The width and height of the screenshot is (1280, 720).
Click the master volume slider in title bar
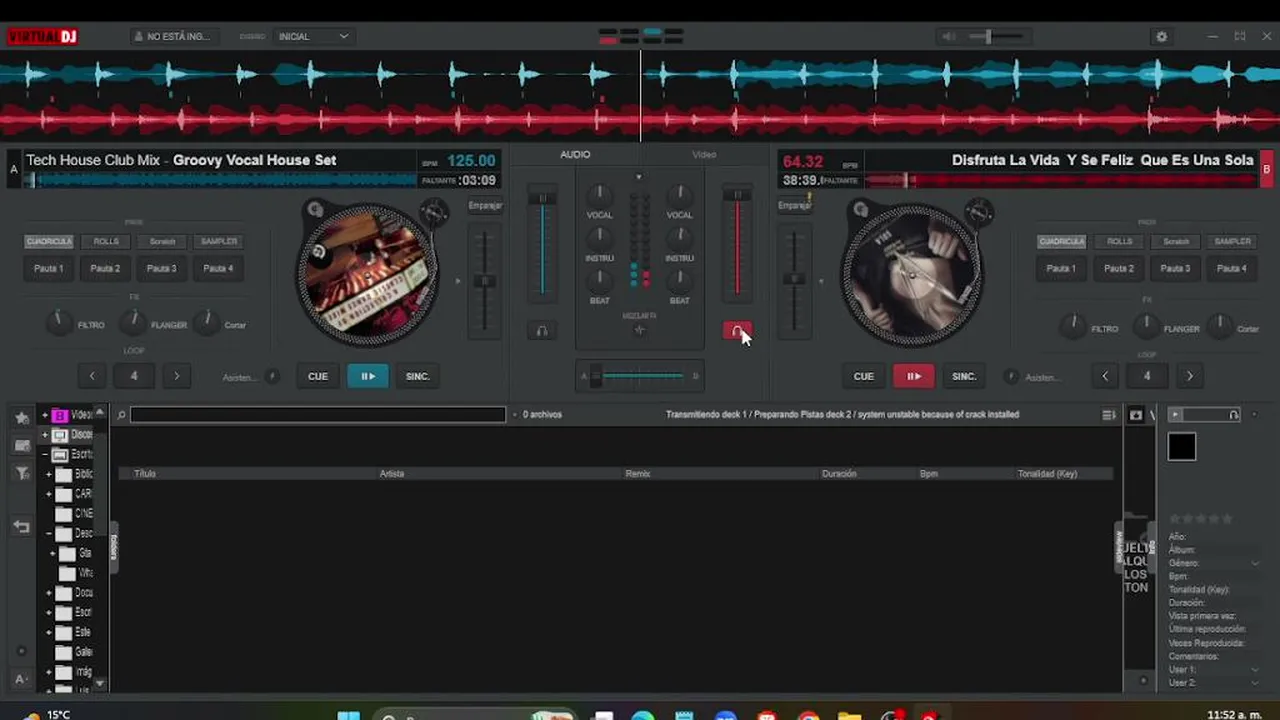[x=995, y=37]
